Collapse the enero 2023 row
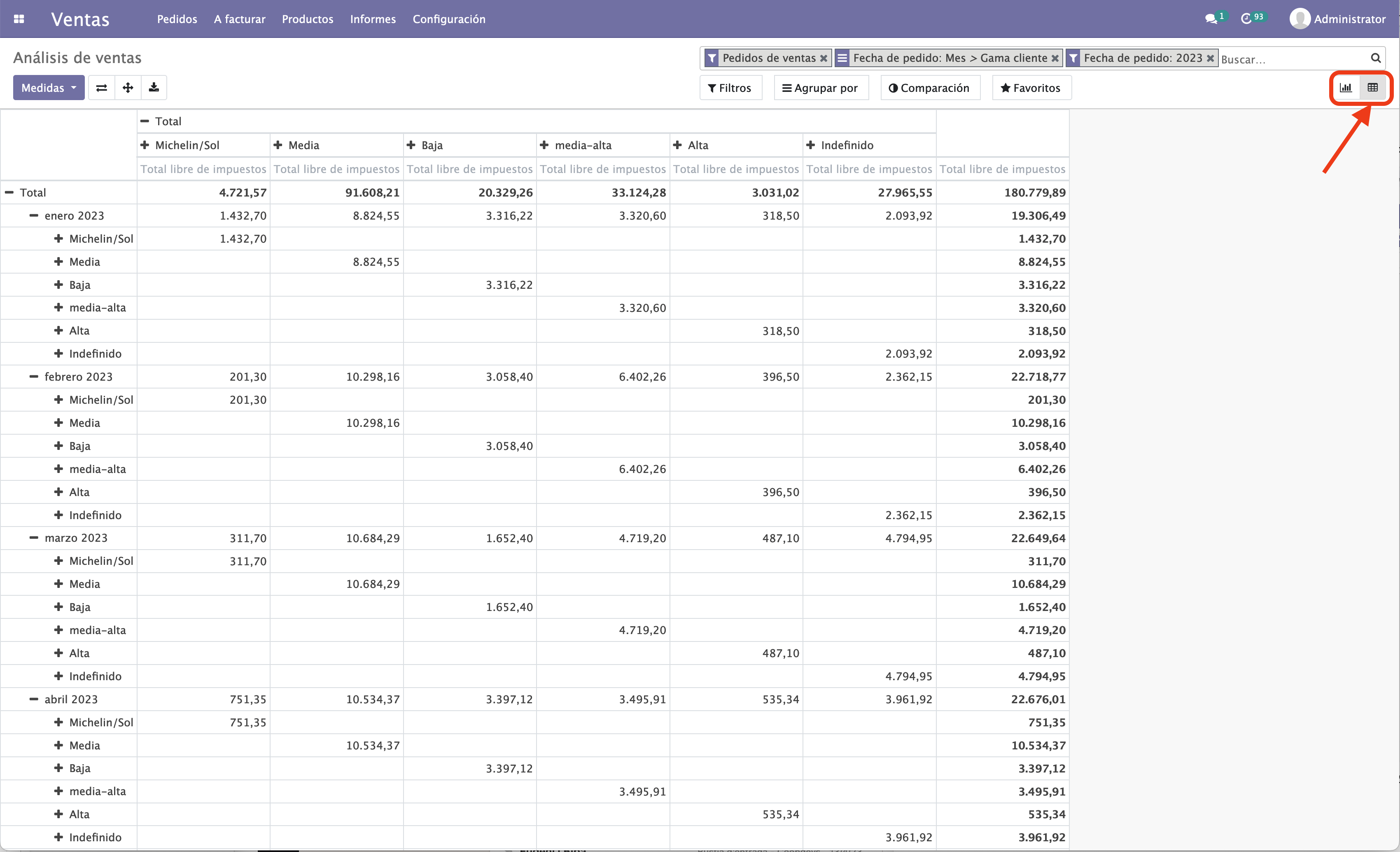Viewport: 1400px width, 852px height. click(69, 215)
